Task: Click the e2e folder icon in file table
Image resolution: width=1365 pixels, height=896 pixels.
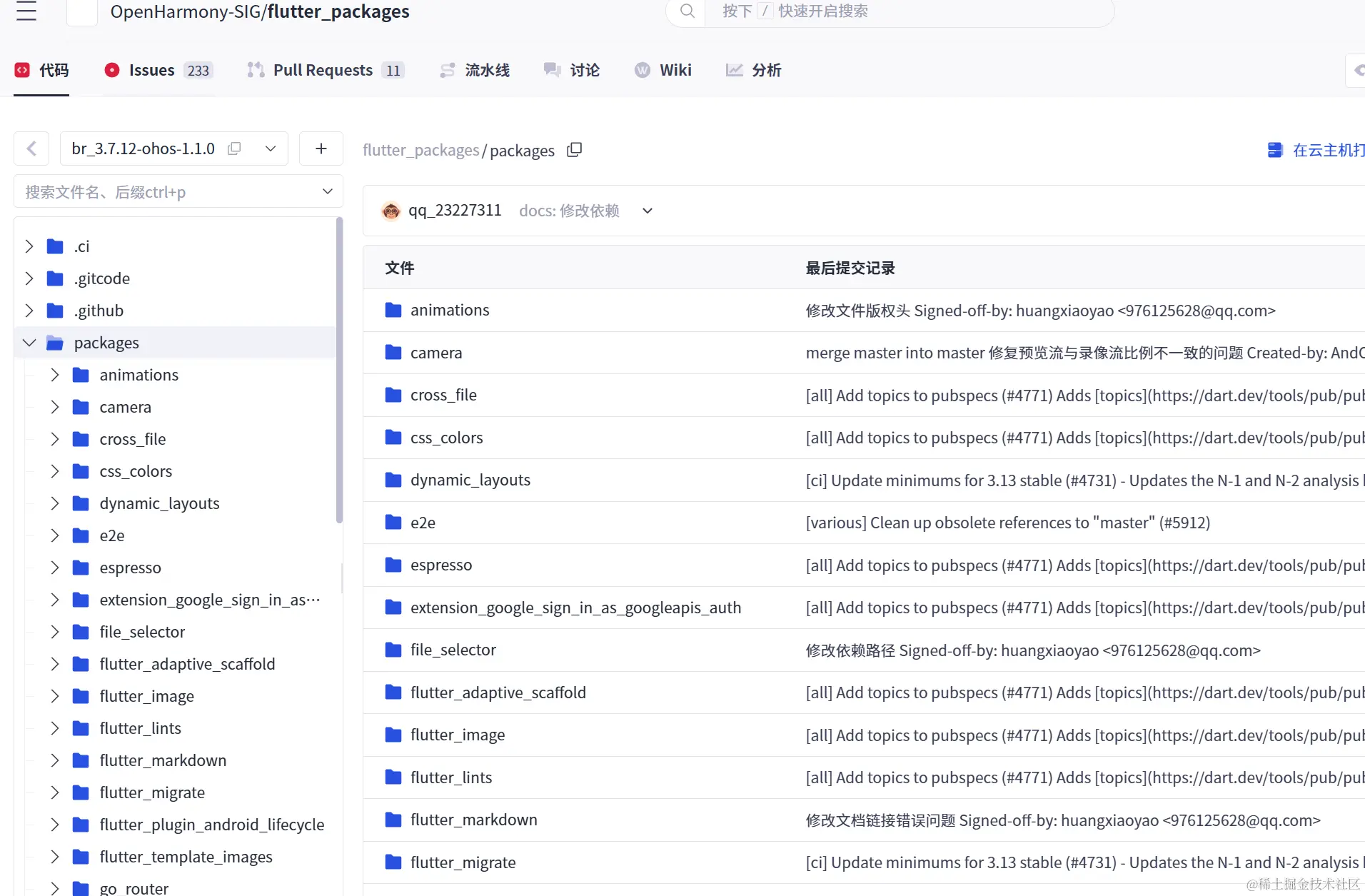Action: coord(393,522)
